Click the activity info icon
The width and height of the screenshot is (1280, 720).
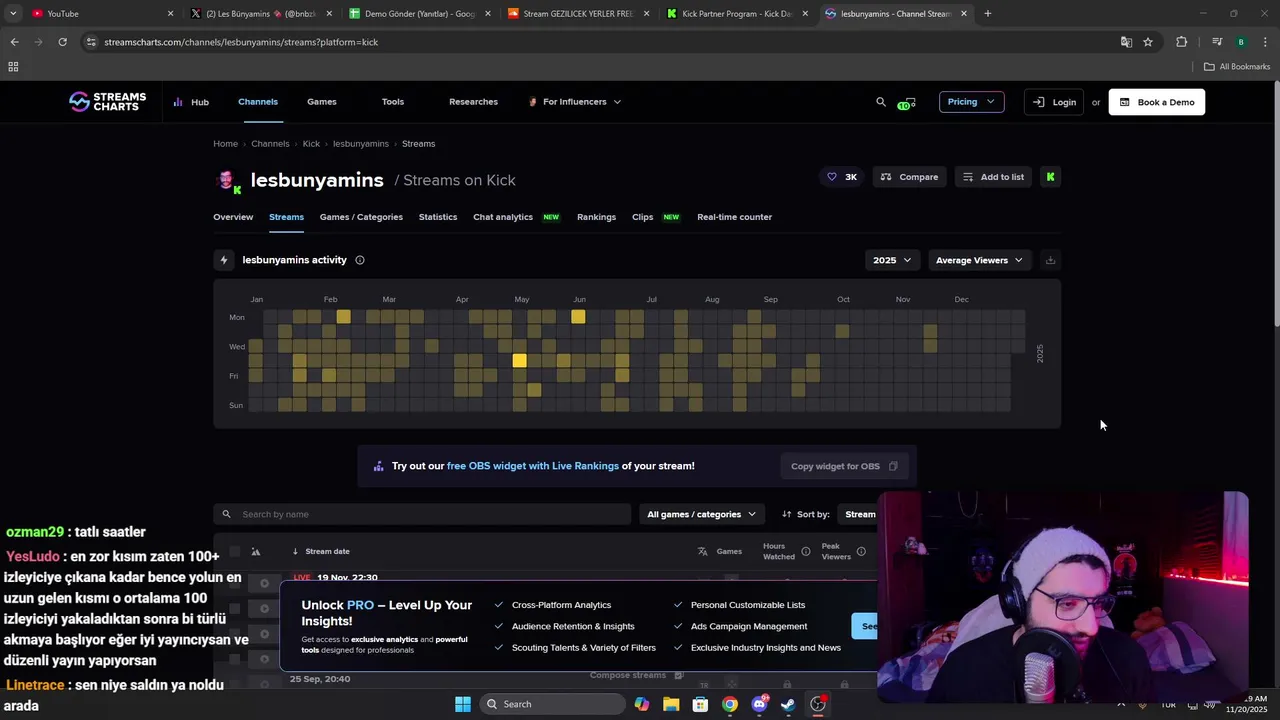coord(360,260)
